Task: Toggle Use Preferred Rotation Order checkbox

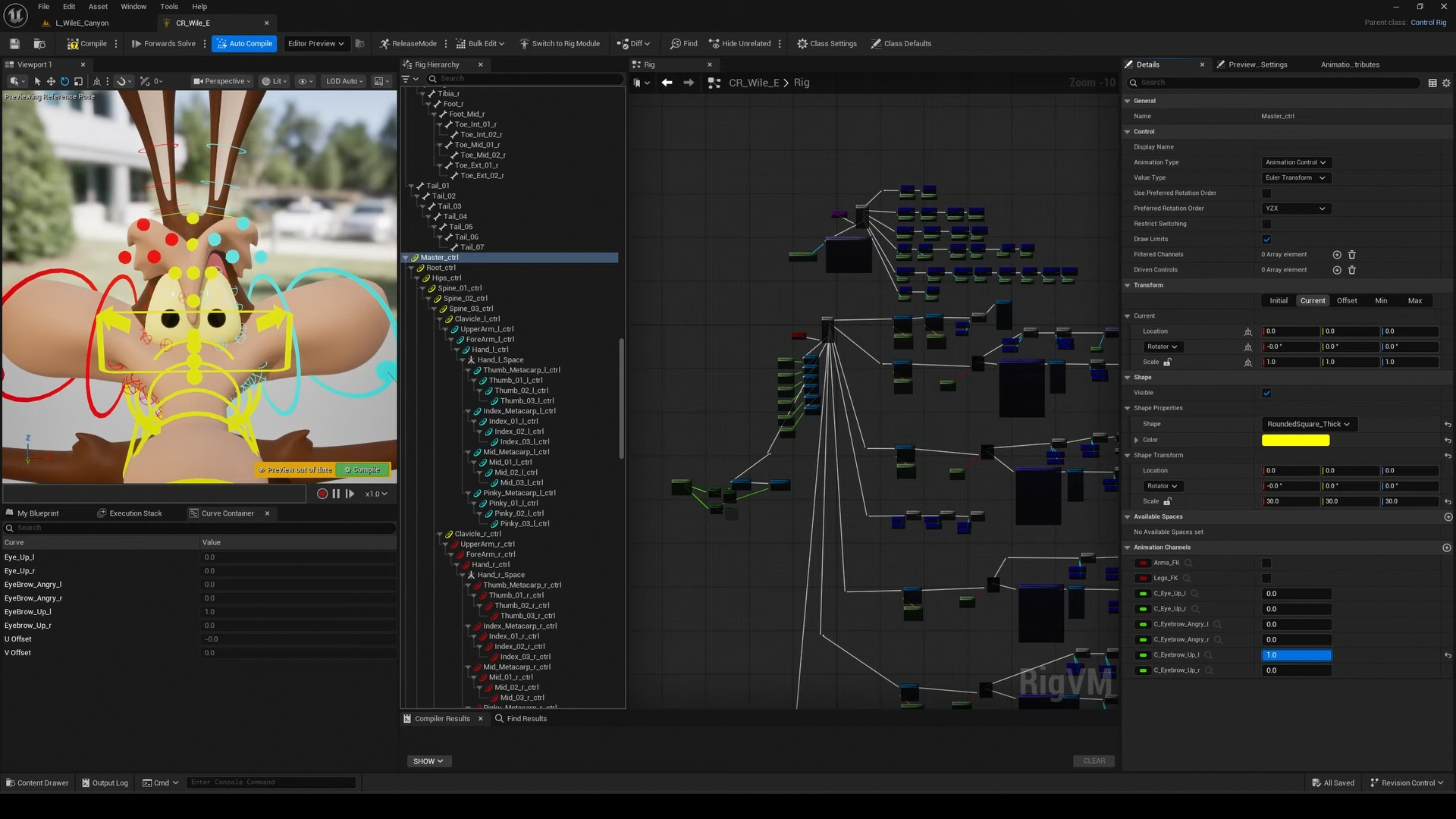Action: point(1266,193)
